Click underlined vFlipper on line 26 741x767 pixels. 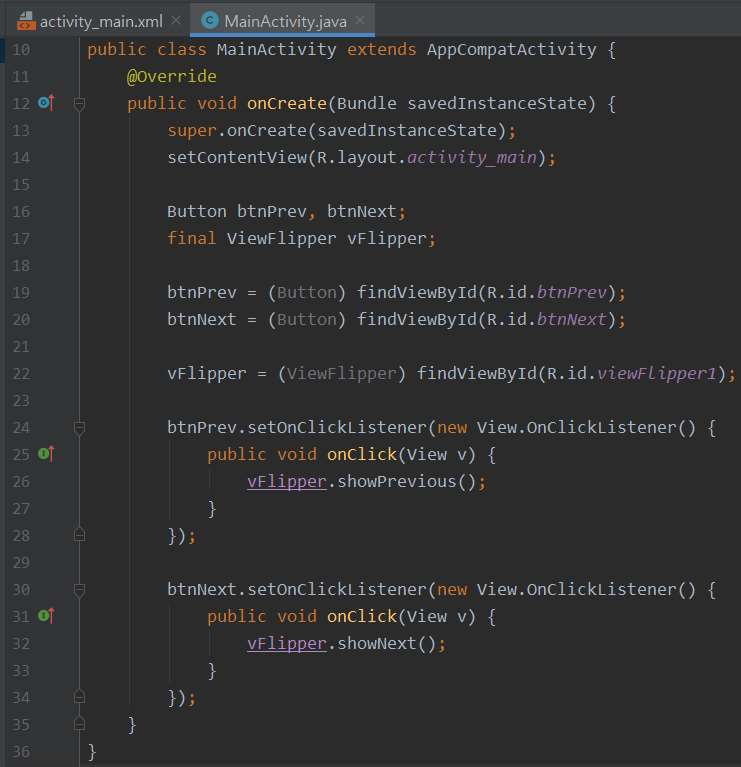[x=287, y=482]
